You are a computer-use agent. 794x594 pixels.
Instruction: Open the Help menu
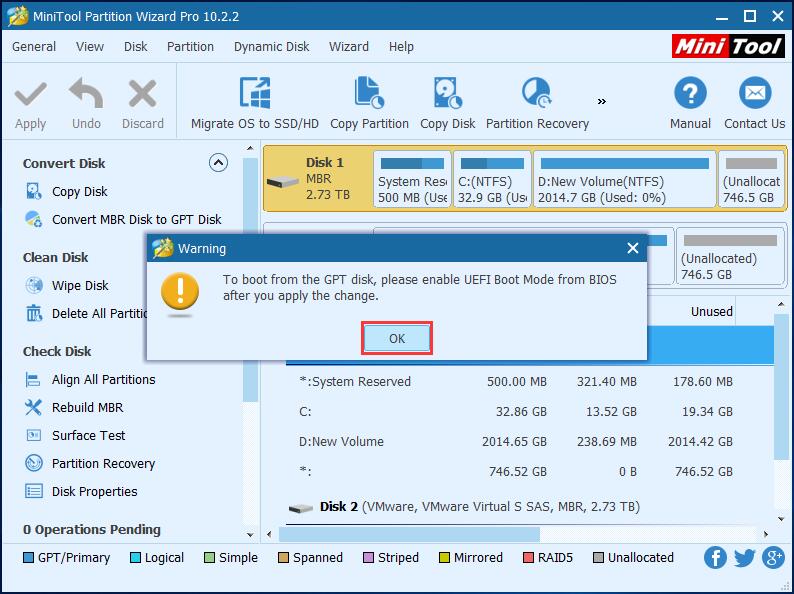click(x=401, y=47)
